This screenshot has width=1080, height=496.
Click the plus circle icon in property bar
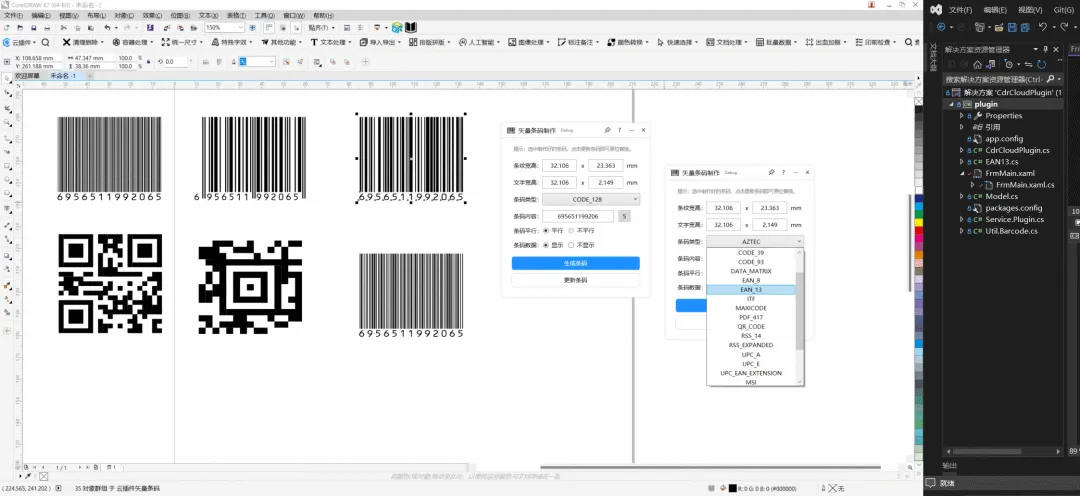pyautogui.click(x=366, y=61)
